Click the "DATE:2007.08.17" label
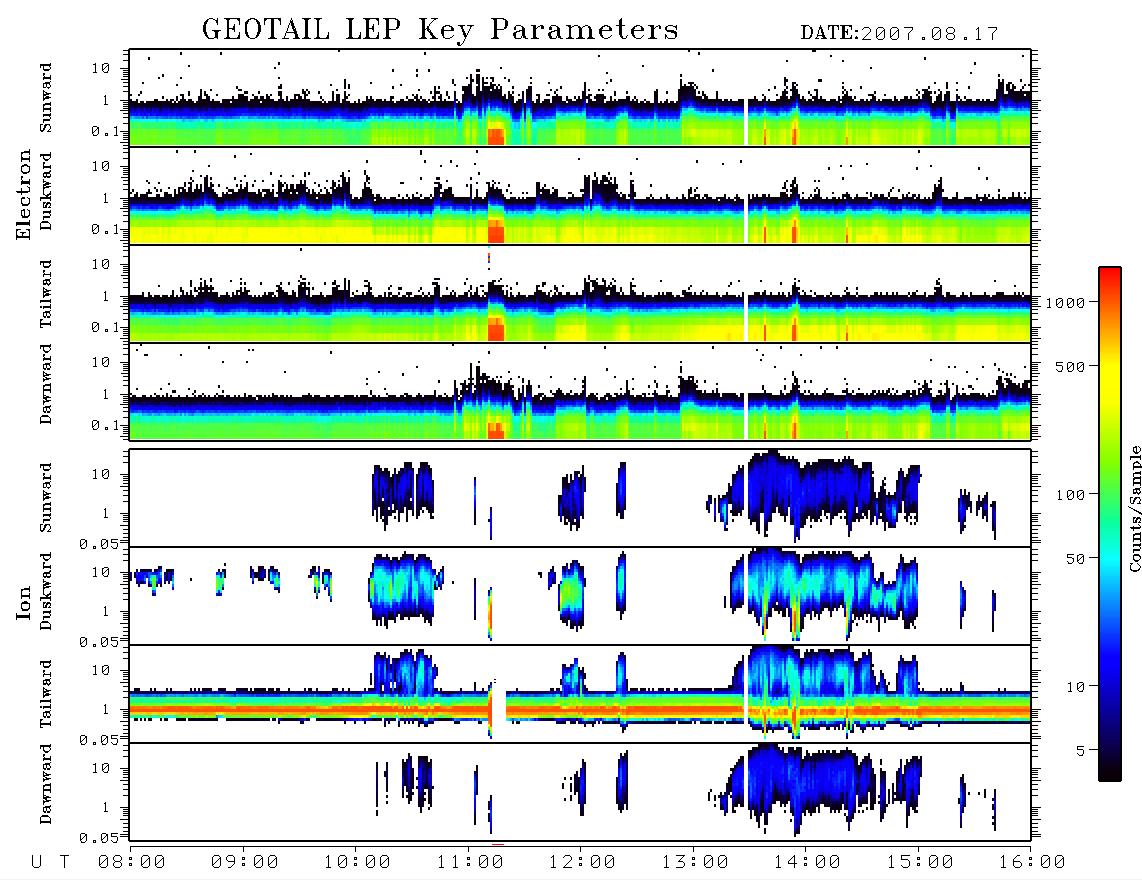The height and width of the screenshot is (880, 1142). click(899, 33)
